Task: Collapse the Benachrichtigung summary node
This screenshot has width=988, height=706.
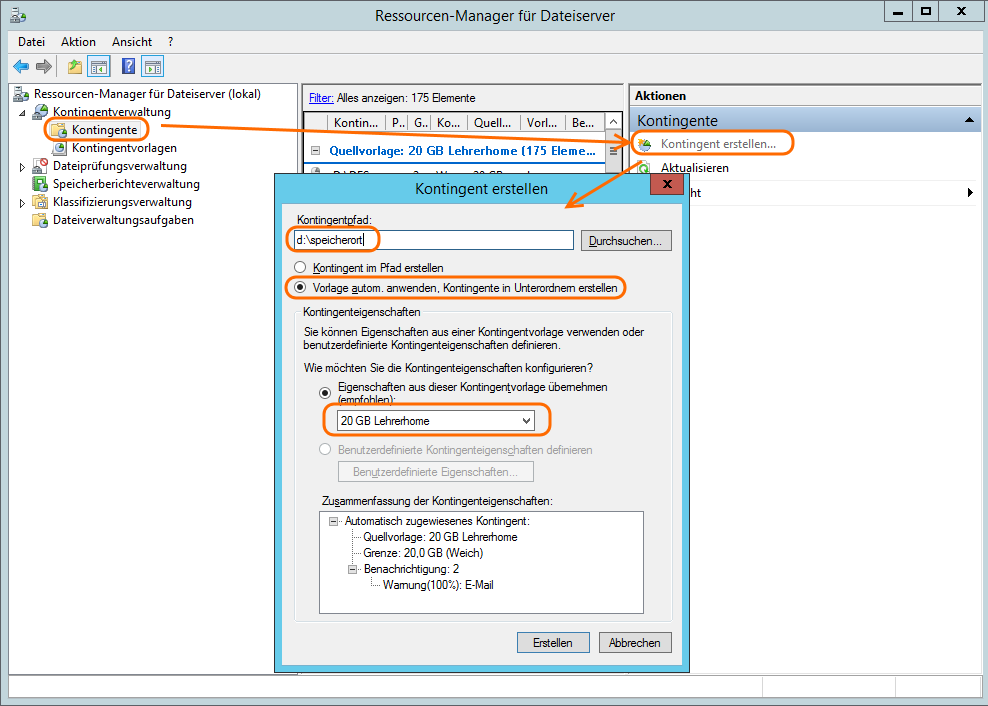Action: tap(353, 569)
